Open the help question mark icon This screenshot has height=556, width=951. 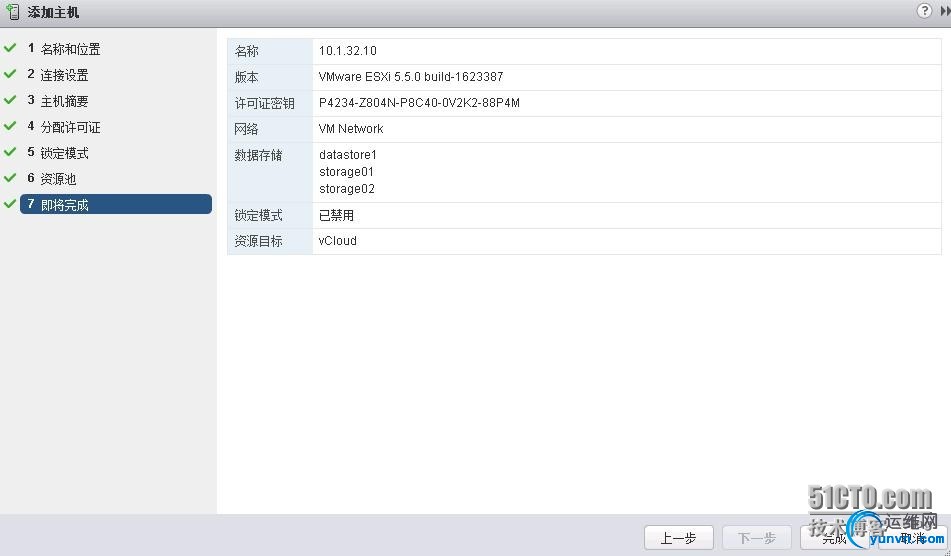pos(924,11)
